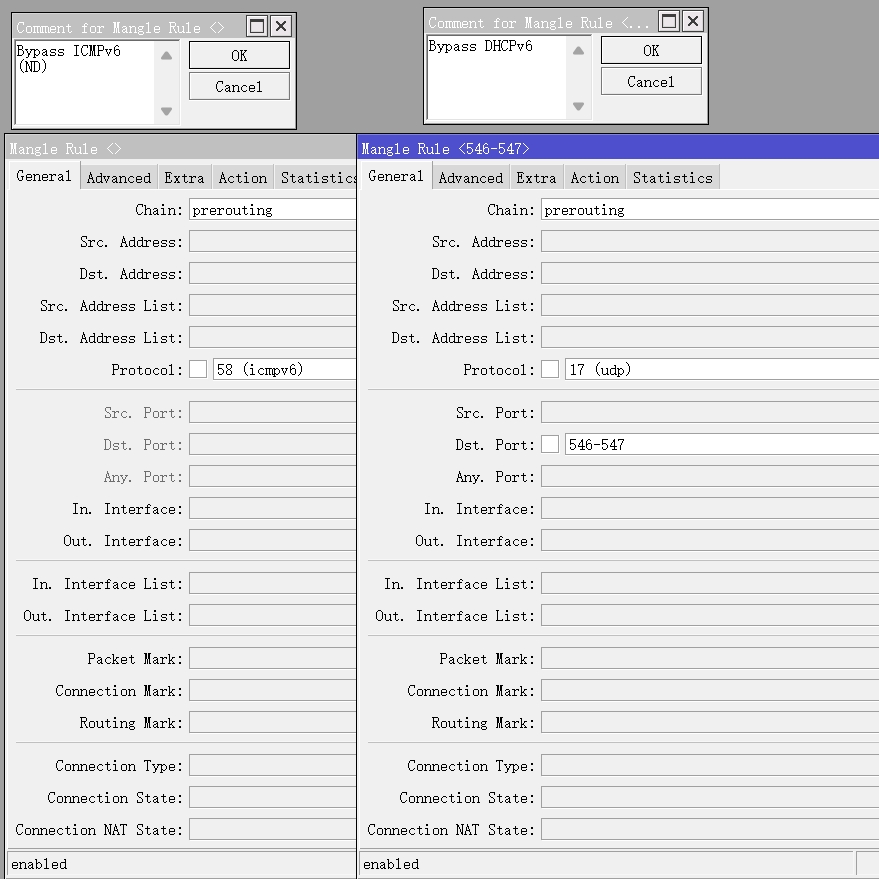Screen dimensions: 879x879
Task: Click Connection Mark field in <546-547> rule
Action: [710, 690]
